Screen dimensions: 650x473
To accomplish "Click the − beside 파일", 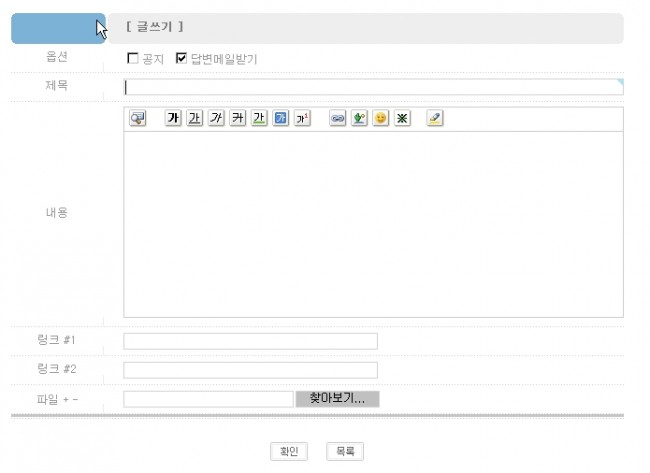I will [75, 400].
